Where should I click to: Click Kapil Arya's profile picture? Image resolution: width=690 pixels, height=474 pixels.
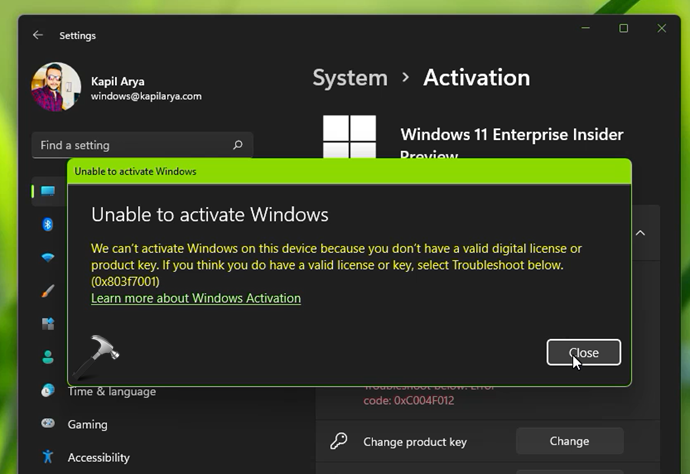coord(56,88)
